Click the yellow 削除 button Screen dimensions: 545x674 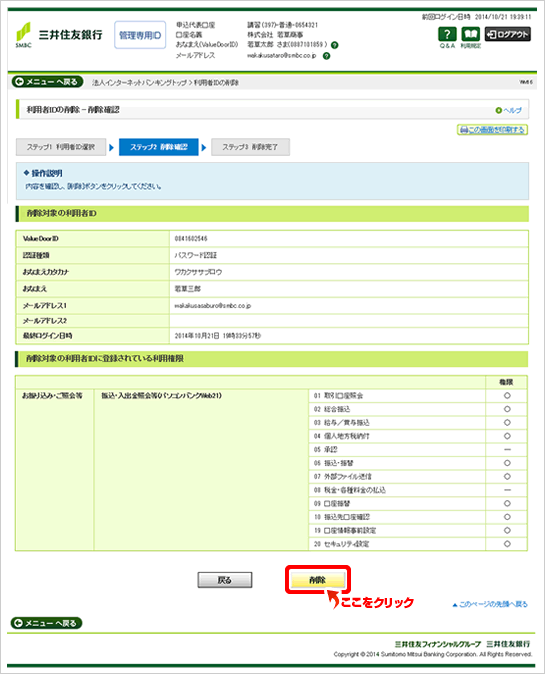pyautogui.click(x=318, y=580)
